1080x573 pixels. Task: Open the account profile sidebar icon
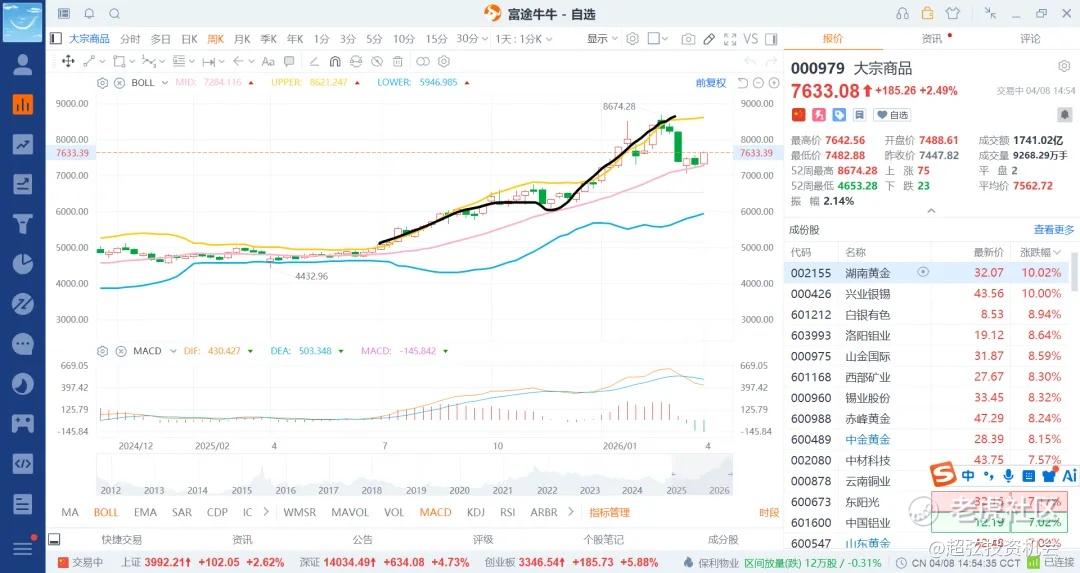point(23,64)
